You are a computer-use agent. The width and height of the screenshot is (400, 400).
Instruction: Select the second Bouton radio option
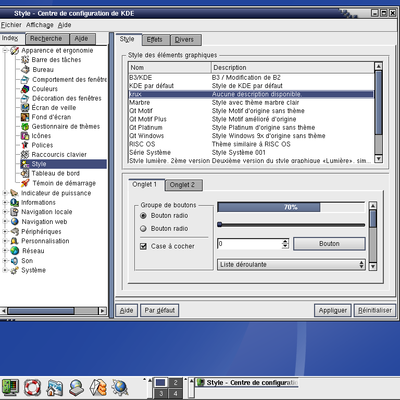coord(143,229)
